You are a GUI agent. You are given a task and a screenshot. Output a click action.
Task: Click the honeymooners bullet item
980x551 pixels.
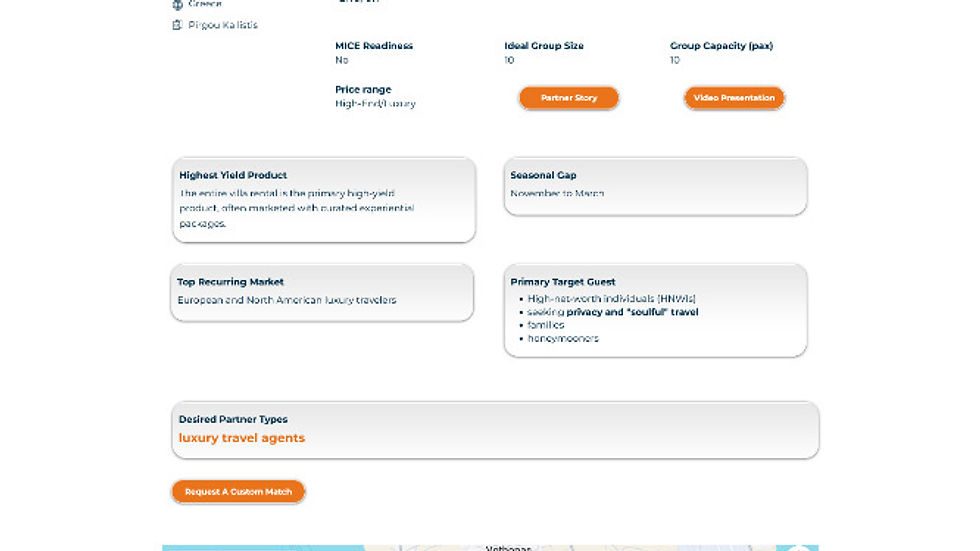click(562, 339)
